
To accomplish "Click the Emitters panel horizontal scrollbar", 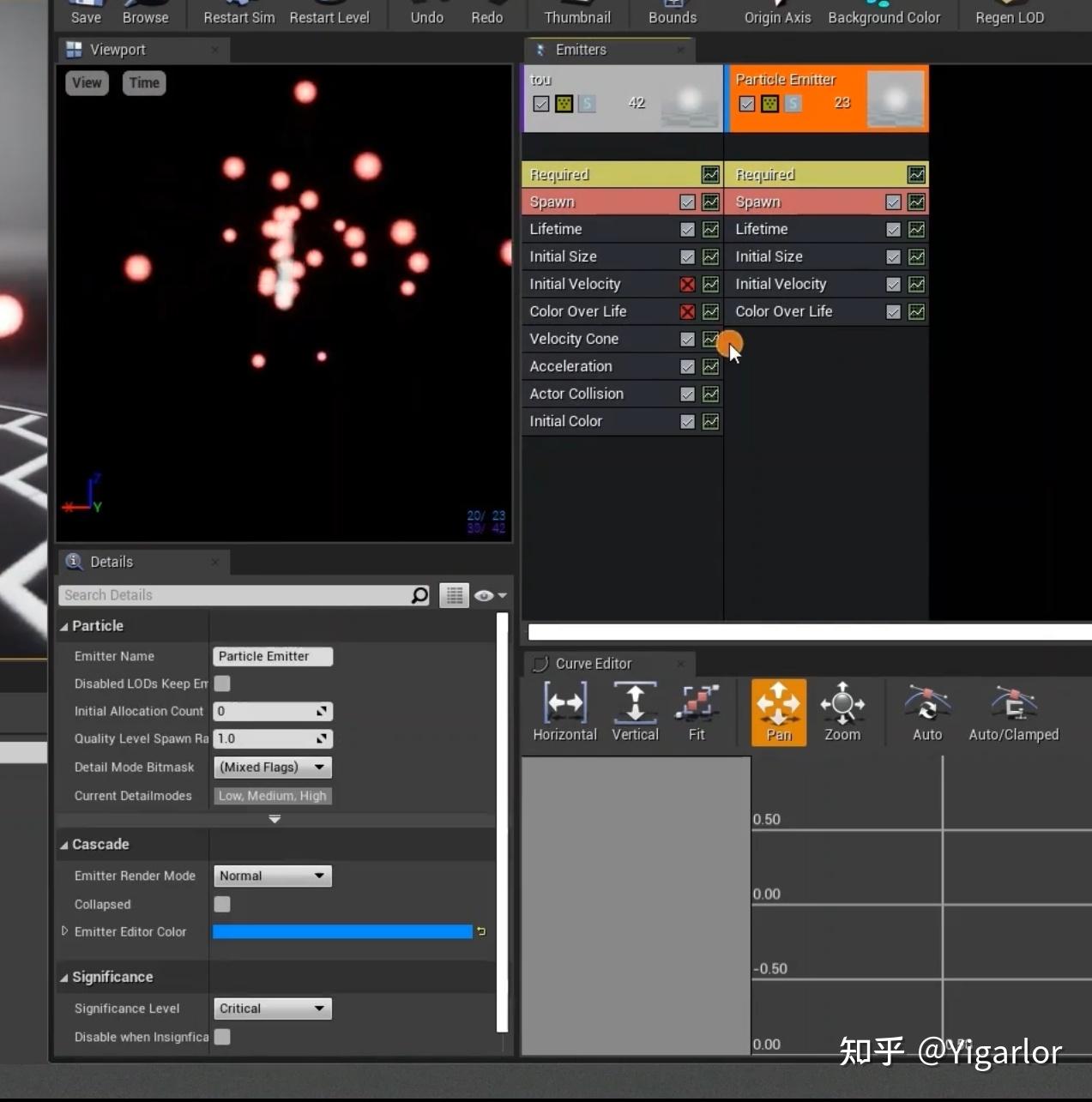I will pos(810,632).
